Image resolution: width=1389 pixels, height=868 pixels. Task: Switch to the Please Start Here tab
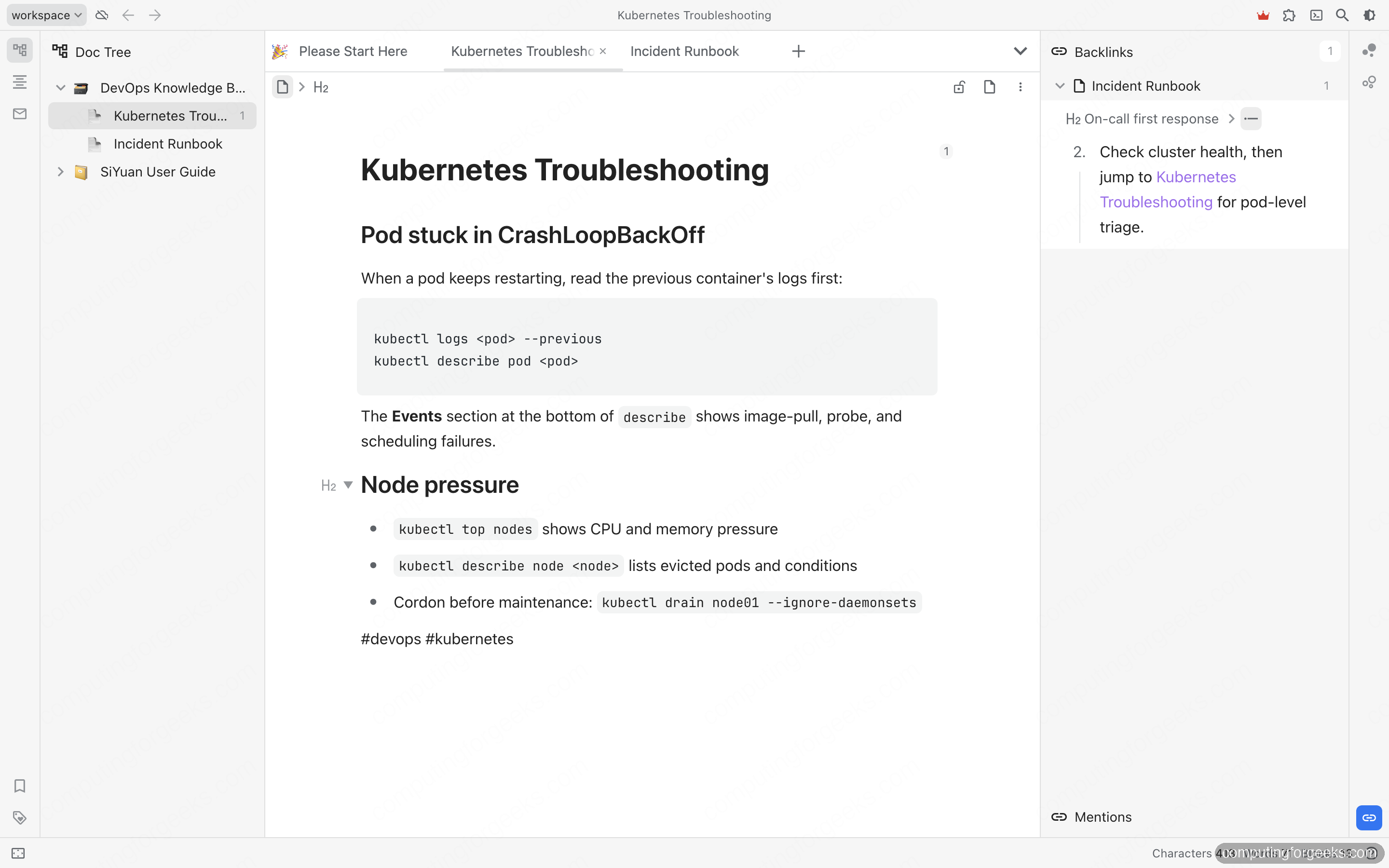(353, 51)
